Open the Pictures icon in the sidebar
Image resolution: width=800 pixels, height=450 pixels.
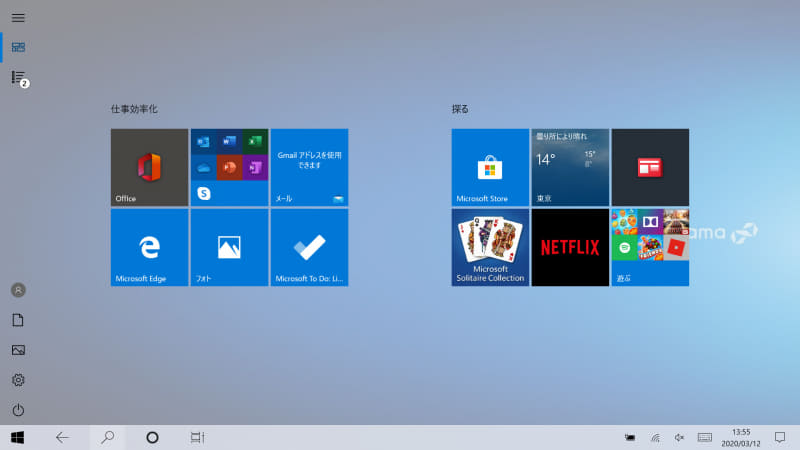(x=18, y=350)
